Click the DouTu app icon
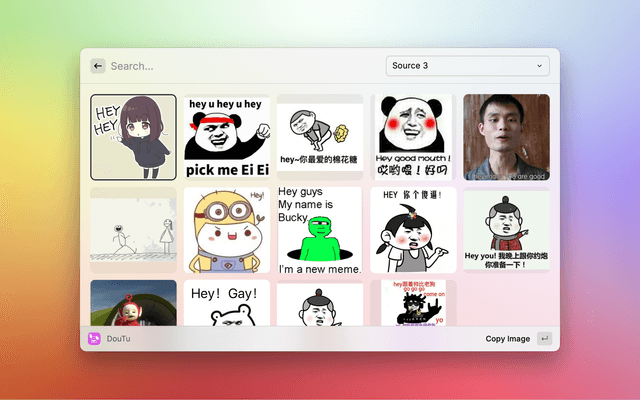 94,339
